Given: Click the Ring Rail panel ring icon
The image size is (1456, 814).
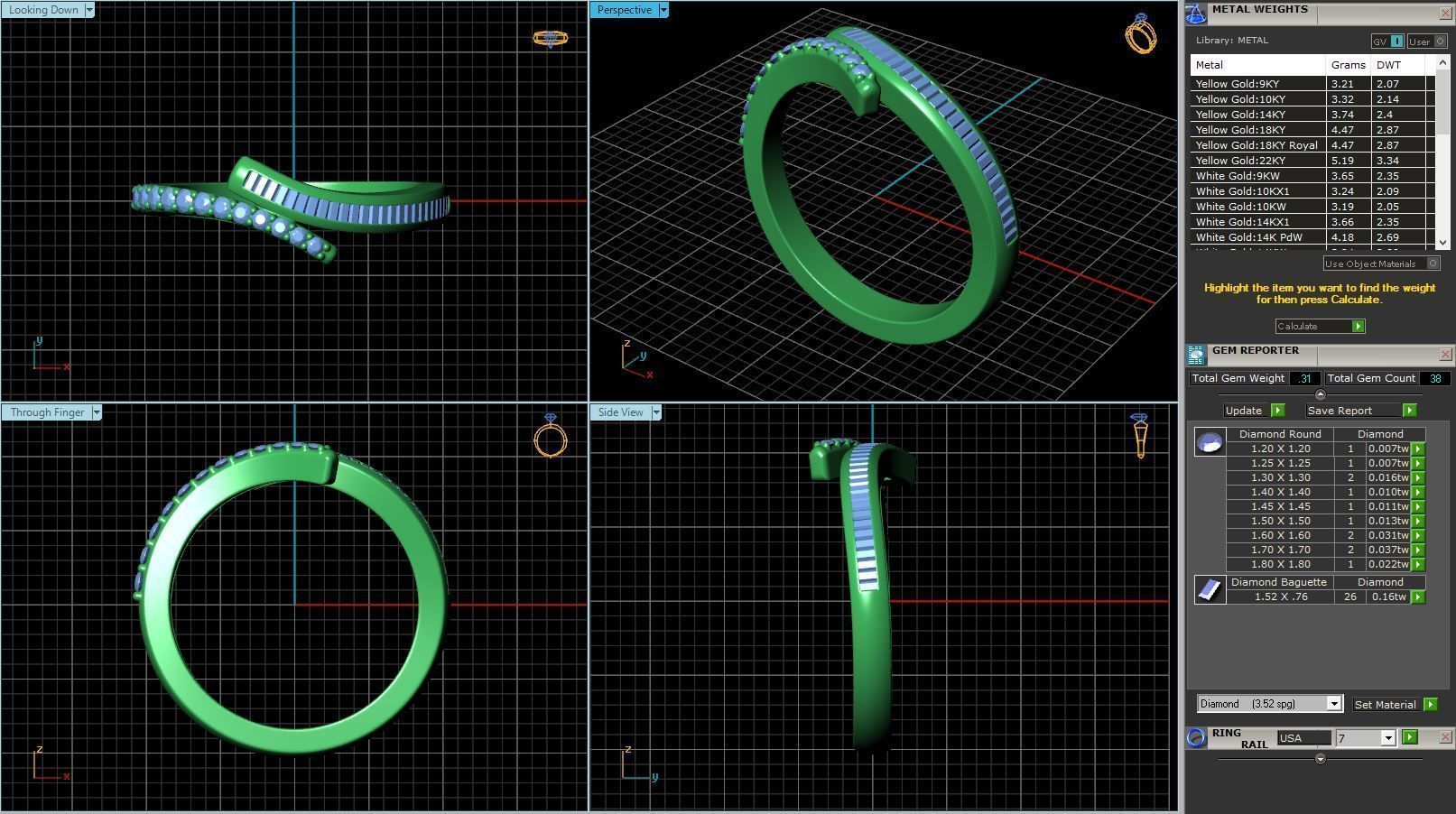Looking at the screenshot, I should (x=1196, y=738).
